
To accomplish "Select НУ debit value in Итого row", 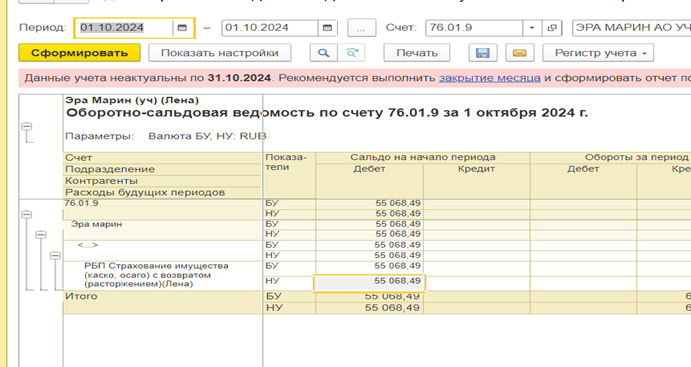I will click(392, 308).
